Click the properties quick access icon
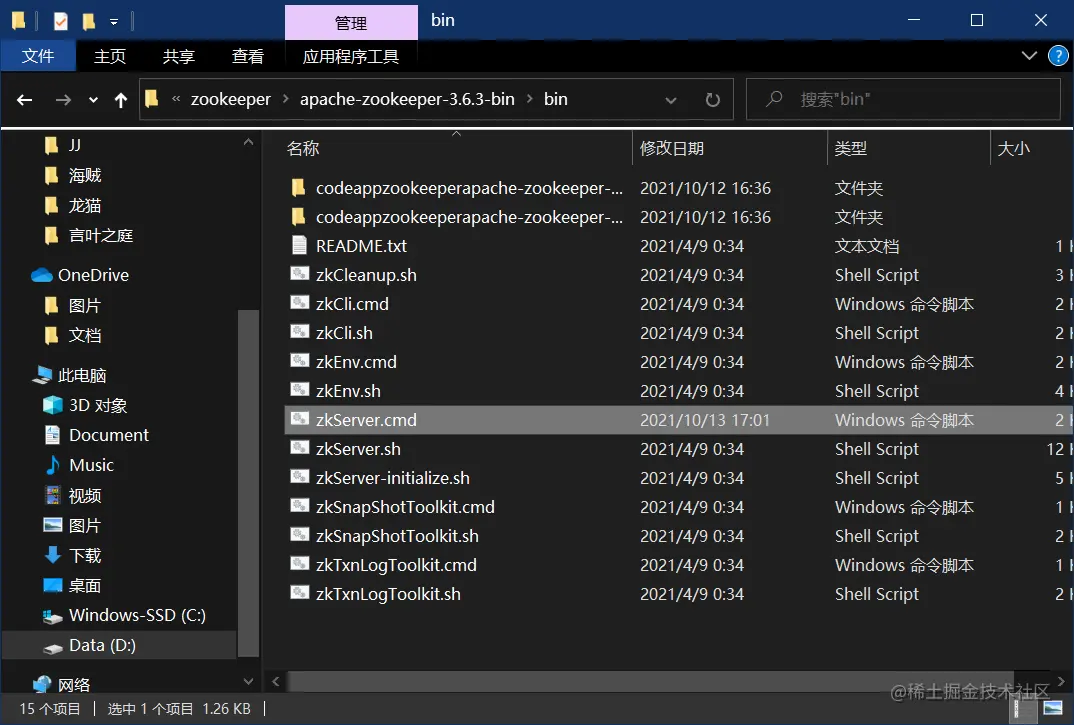The width and height of the screenshot is (1074, 725). 60,22
